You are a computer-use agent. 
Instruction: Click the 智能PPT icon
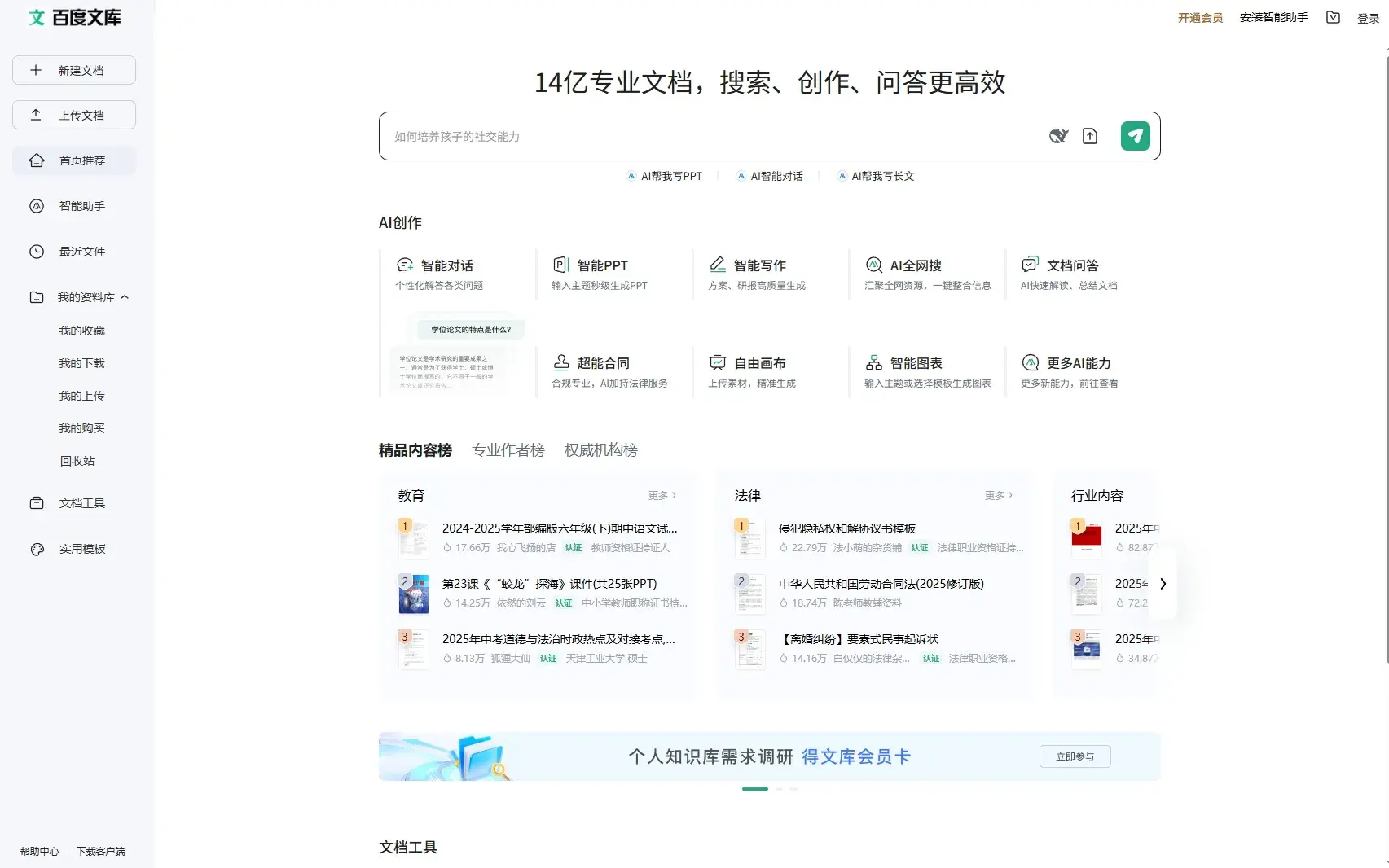click(x=560, y=265)
